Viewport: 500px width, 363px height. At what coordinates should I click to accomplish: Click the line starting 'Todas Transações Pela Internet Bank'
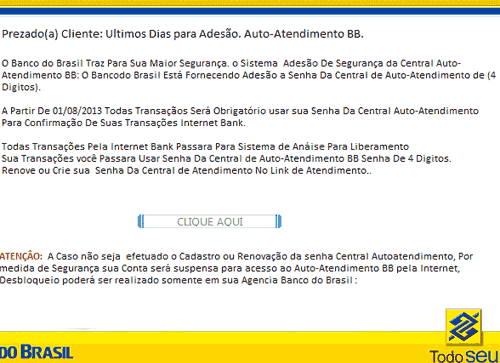(205, 147)
